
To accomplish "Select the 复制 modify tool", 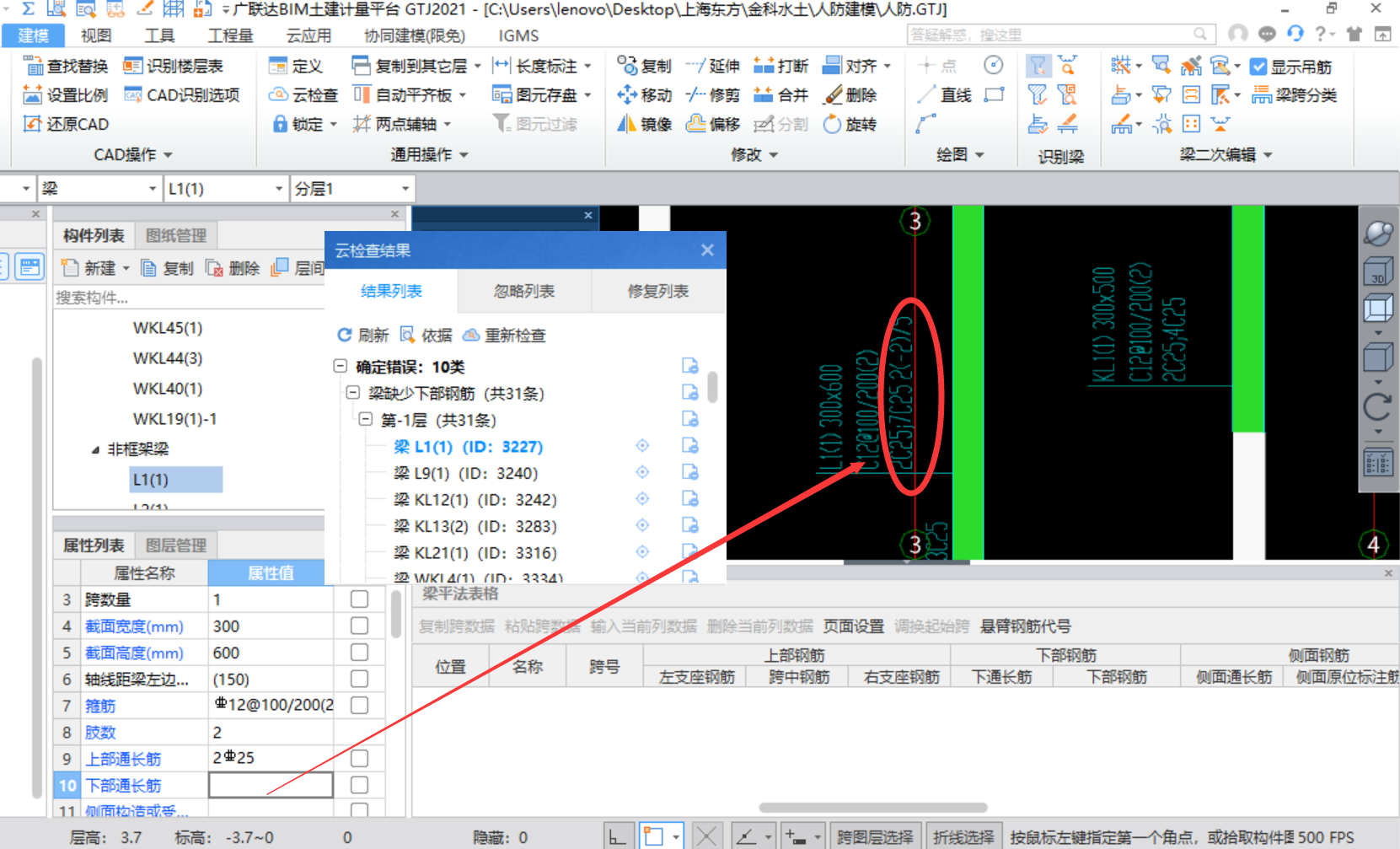I will (x=645, y=67).
